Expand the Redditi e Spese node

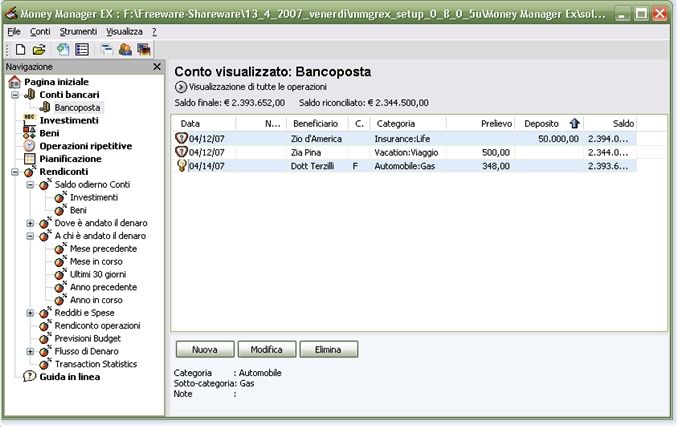coord(30,313)
